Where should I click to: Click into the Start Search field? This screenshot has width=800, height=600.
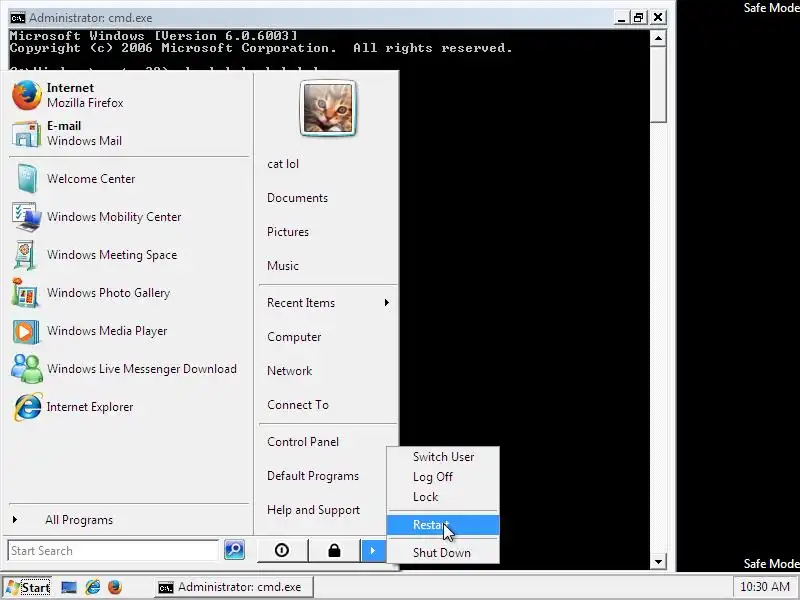tap(113, 551)
